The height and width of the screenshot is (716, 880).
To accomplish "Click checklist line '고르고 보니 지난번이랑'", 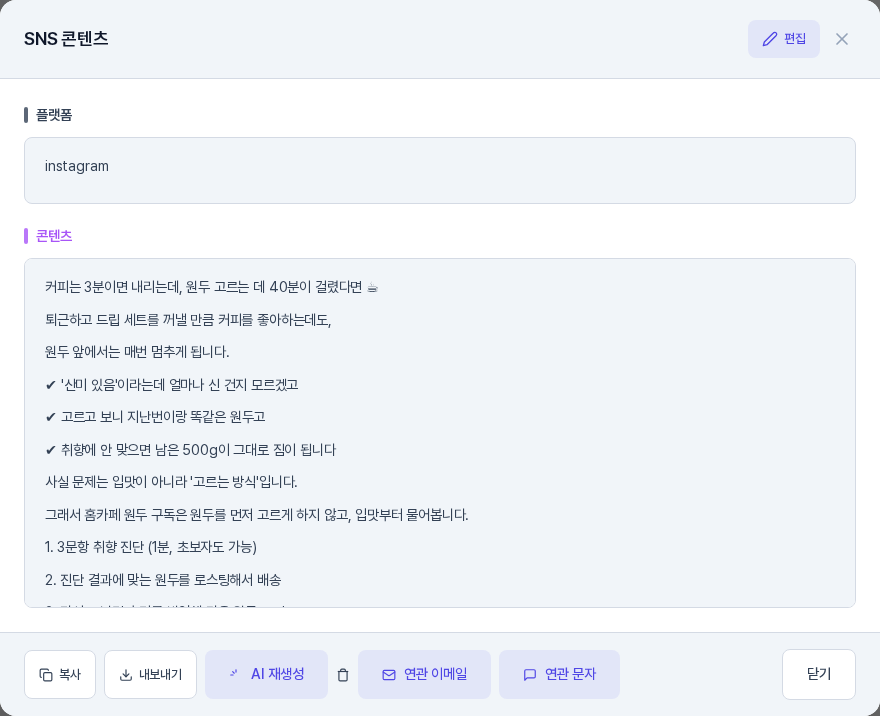I will 155,417.
